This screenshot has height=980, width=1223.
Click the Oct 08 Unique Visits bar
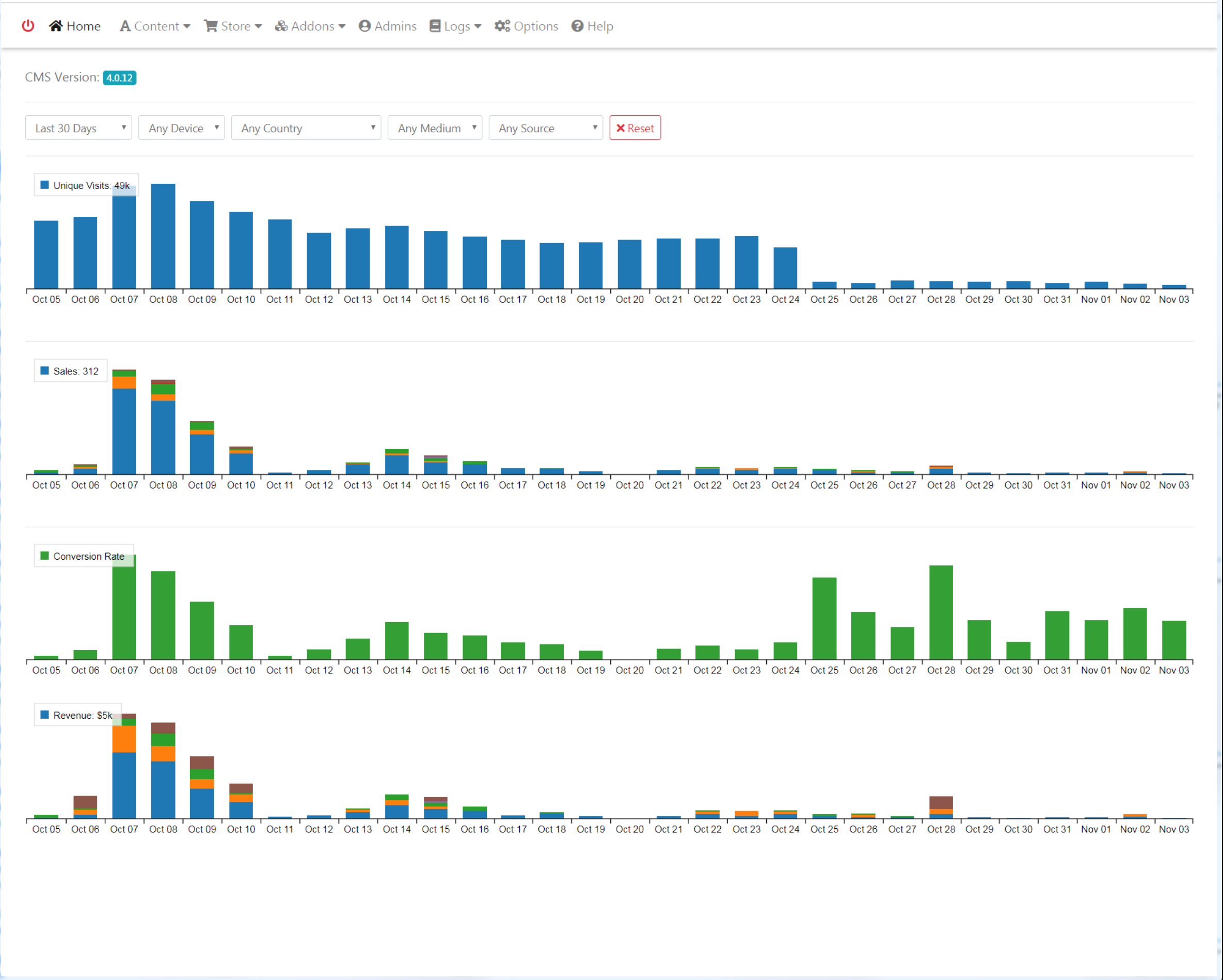click(x=163, y=235)
